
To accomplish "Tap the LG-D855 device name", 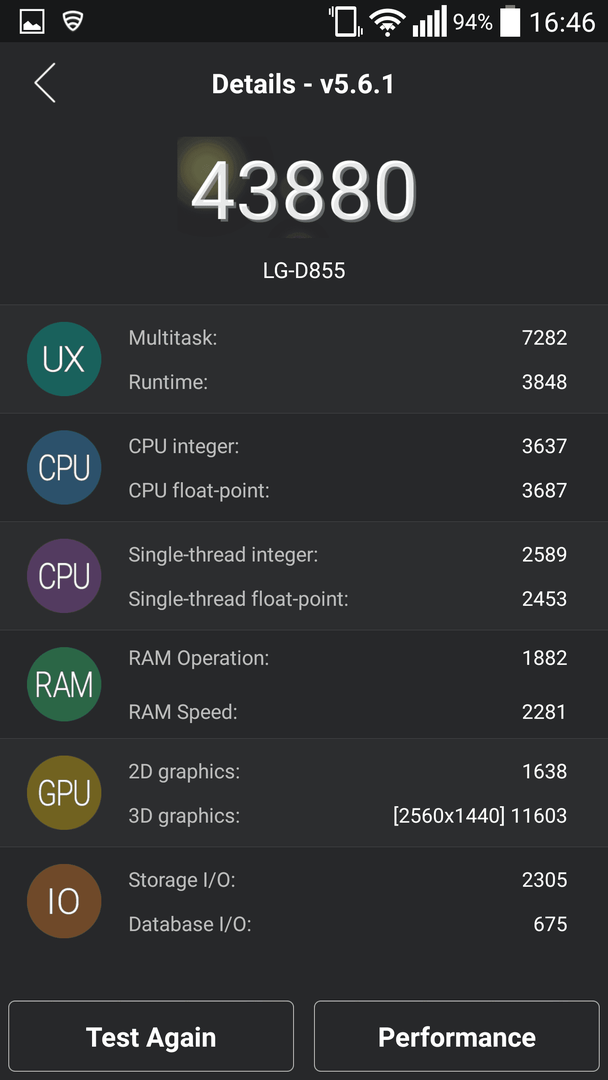I will (304, 271).
